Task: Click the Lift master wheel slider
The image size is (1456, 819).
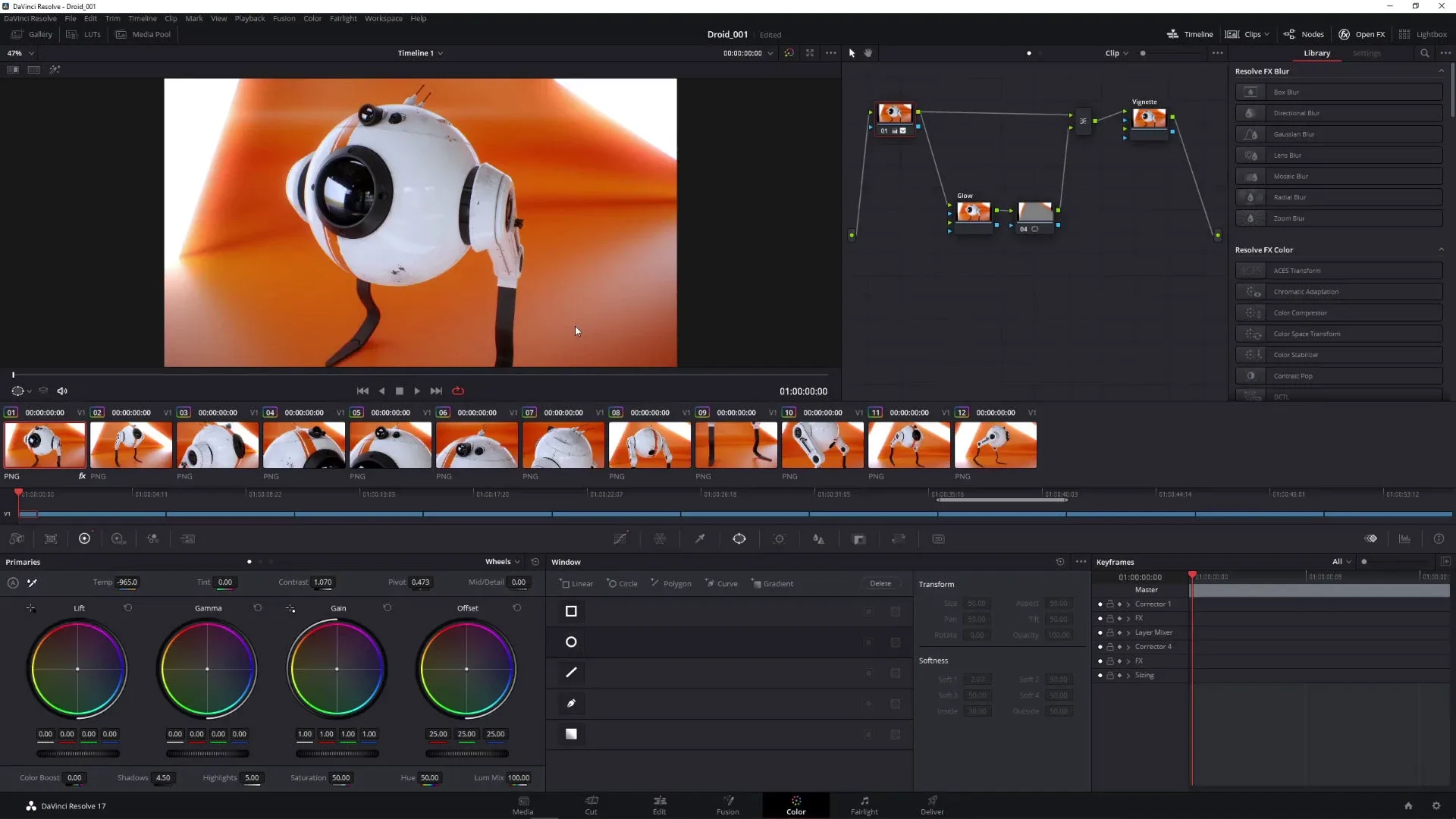Action: pos(77,754)
